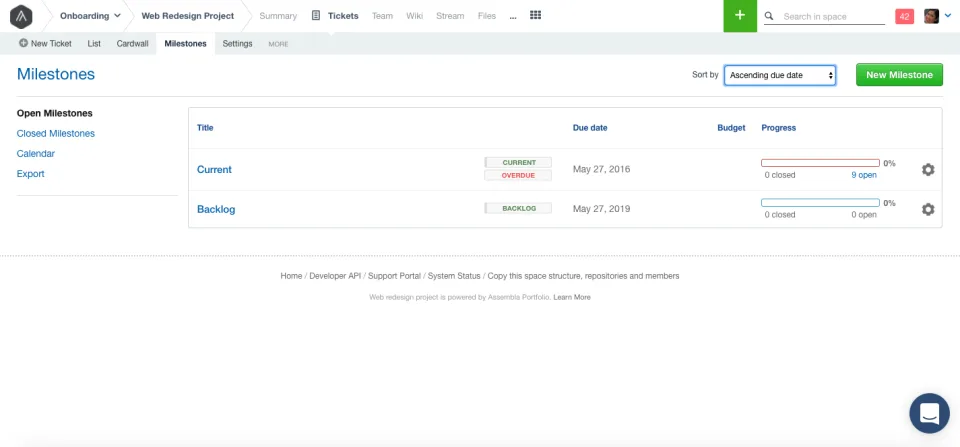Screen dimensions: 960x447
Task: Expand the MORE submenu in Tickets bar
Action: (278, 44)
